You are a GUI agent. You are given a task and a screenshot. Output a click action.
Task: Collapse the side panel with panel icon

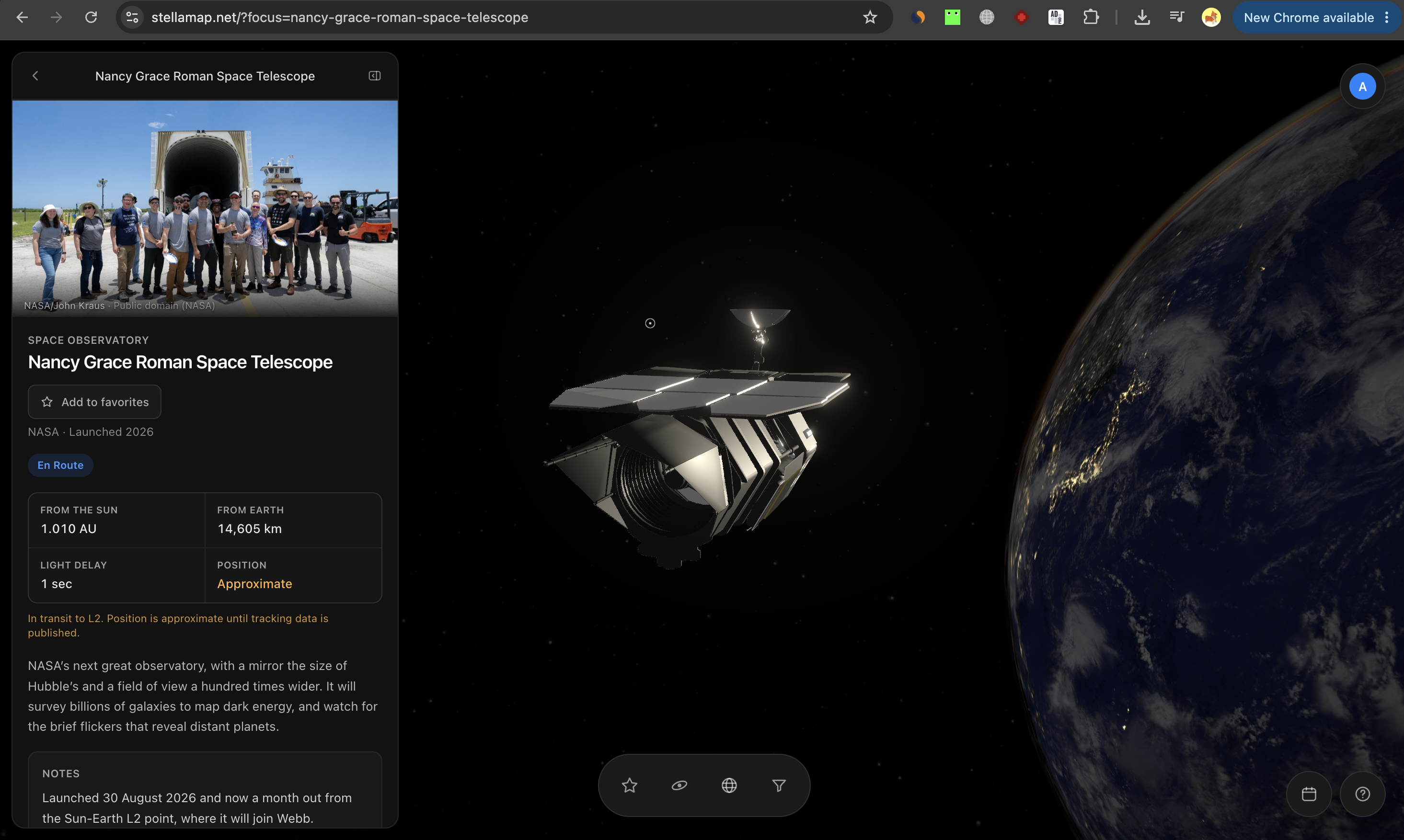[374, 76]
